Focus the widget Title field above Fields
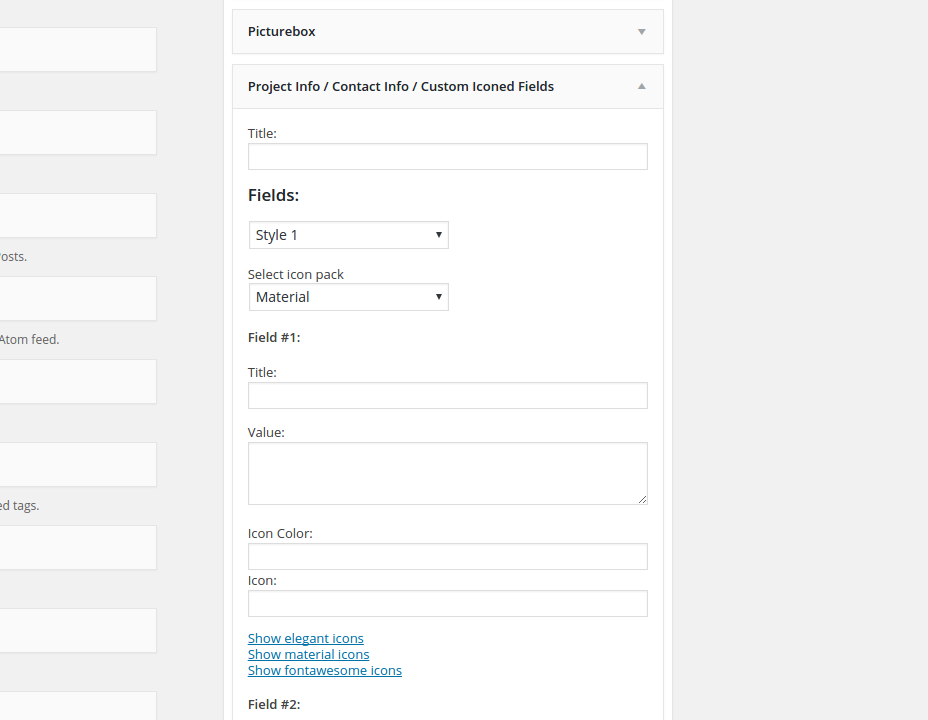Screen dimensions: 928x720 click(447, 157)
